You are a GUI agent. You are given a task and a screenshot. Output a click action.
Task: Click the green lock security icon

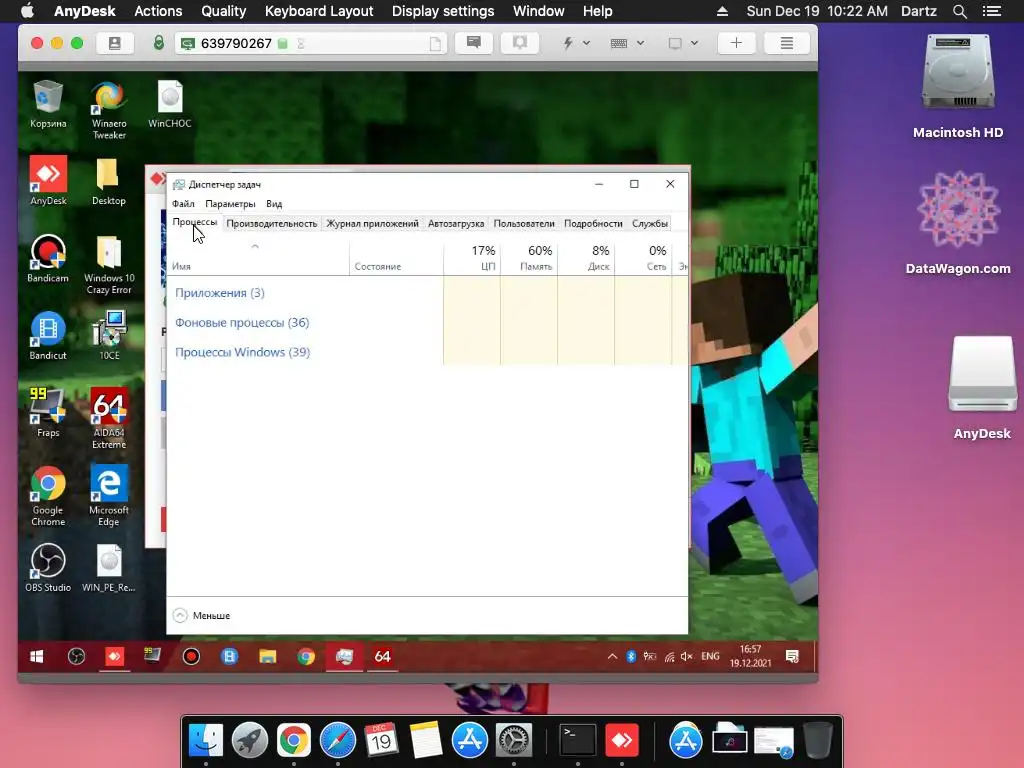[x=158, y=43]
